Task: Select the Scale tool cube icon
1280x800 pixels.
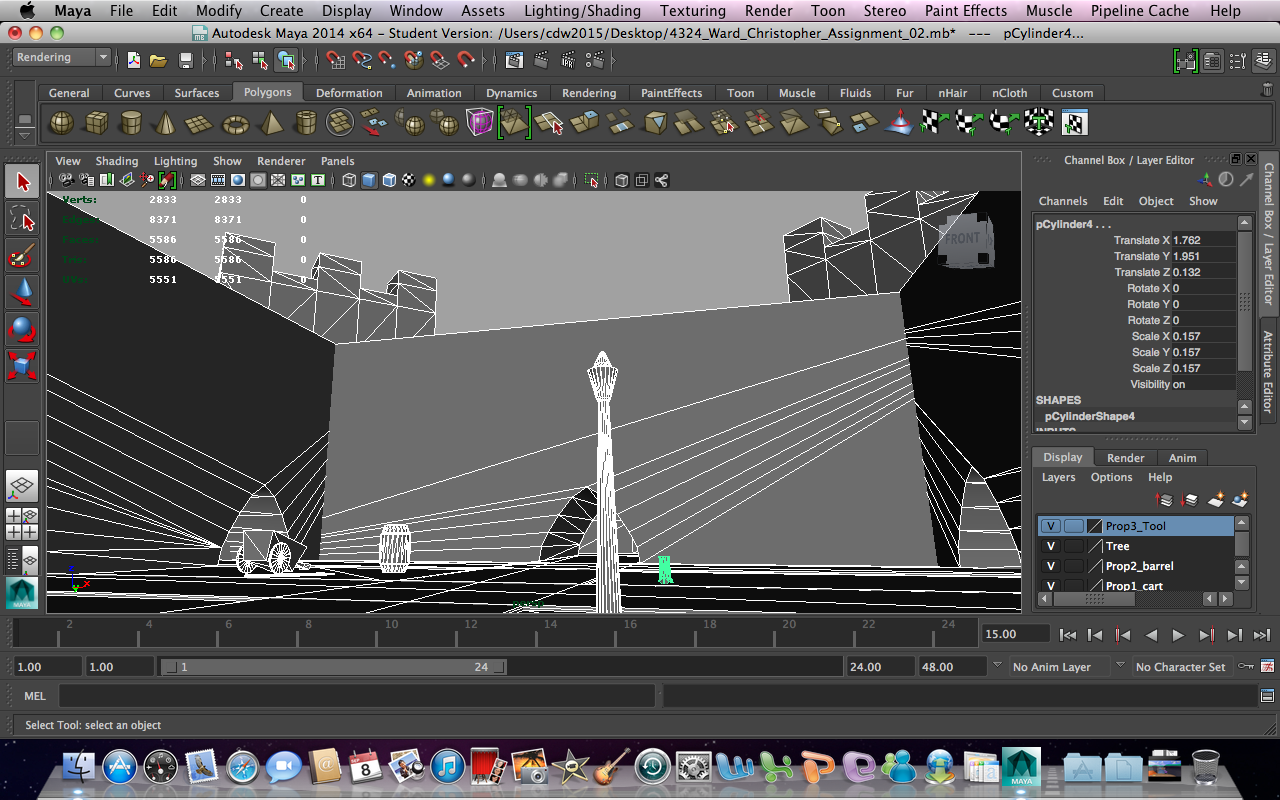Action: coord(22,364)
